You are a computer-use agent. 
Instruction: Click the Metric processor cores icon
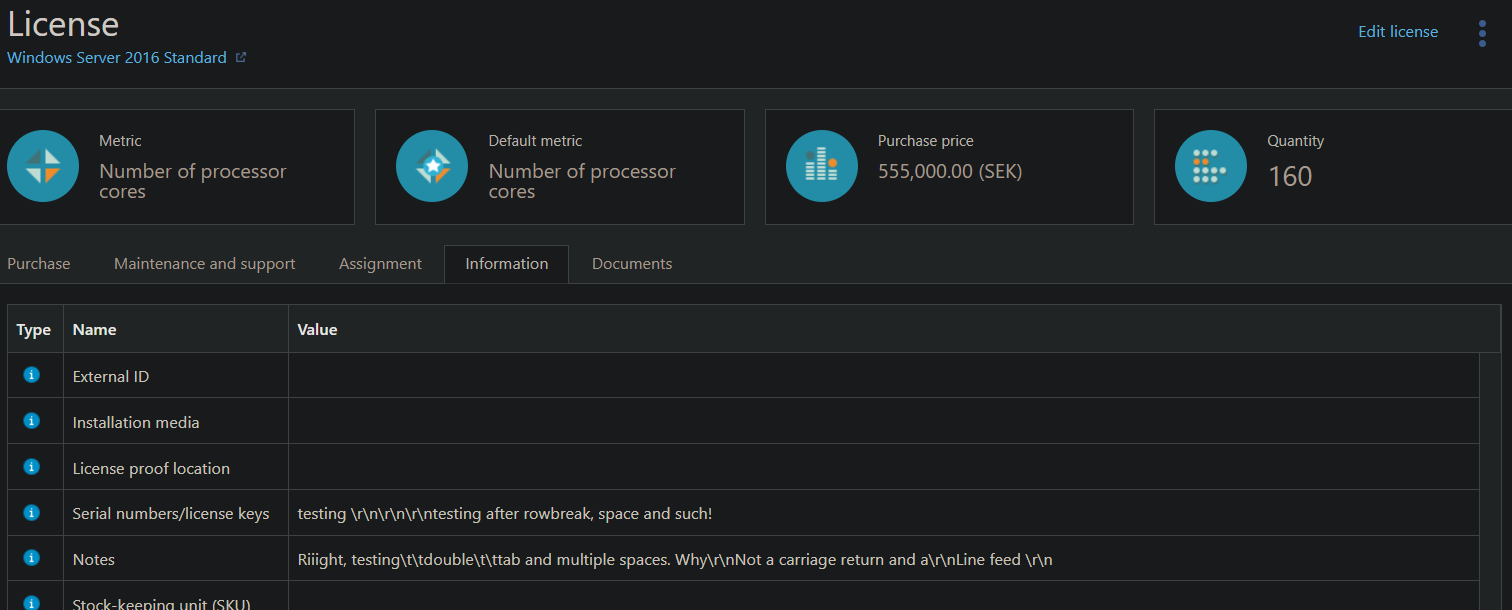[x=43, y=167]
